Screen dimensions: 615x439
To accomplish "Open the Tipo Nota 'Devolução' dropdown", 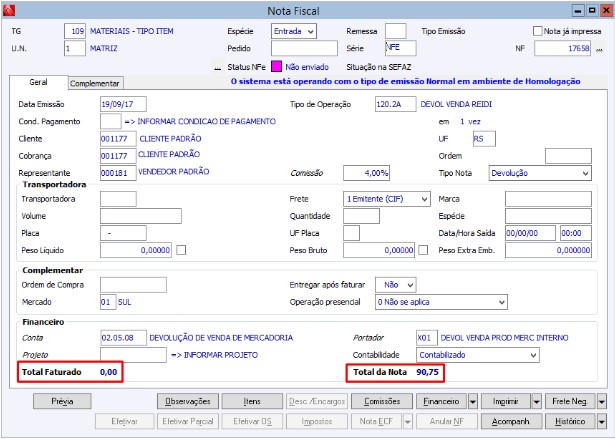I will coord(540,173).
